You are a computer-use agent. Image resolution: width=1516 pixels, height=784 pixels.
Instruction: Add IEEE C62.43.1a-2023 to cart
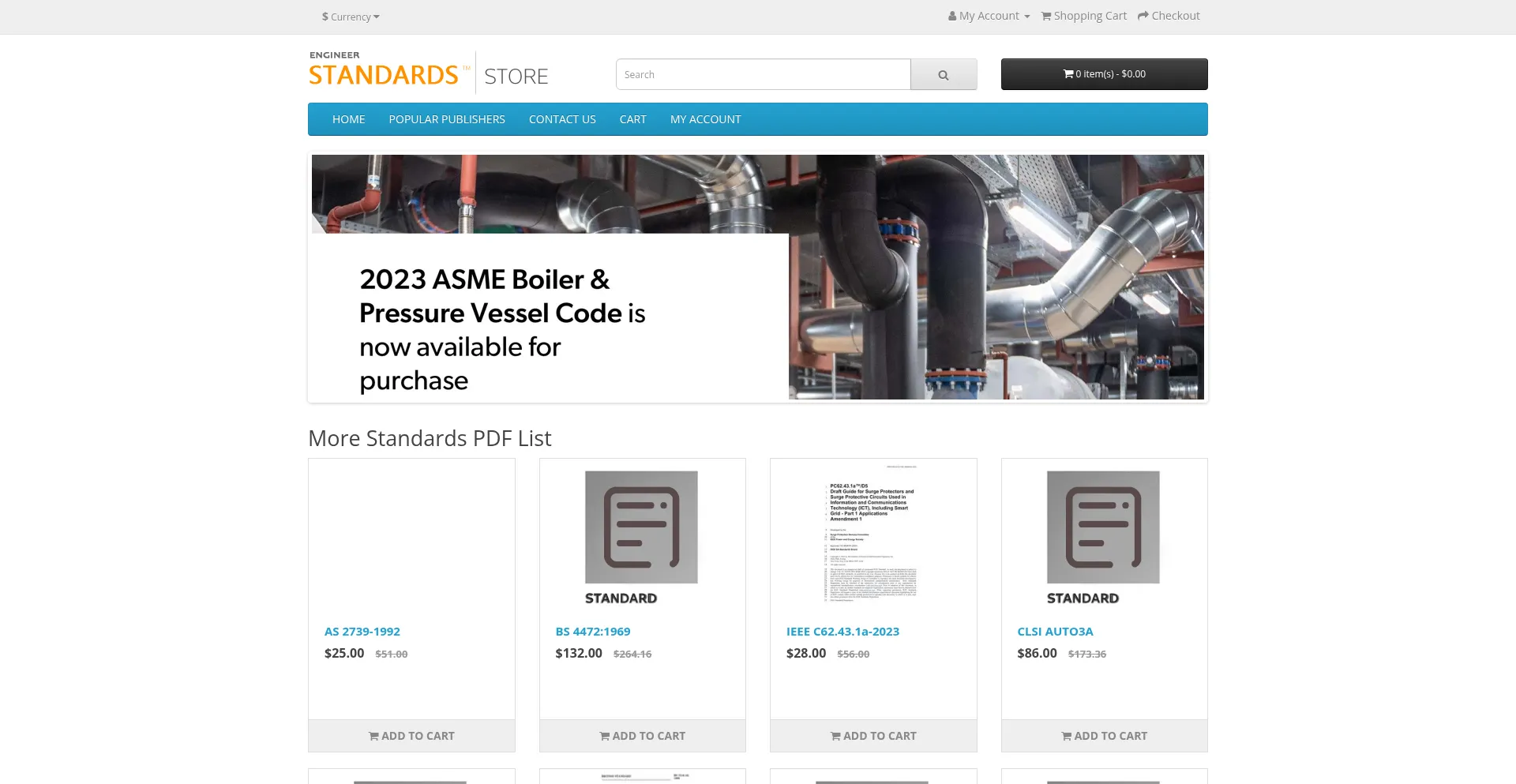(x=873, y=736)
